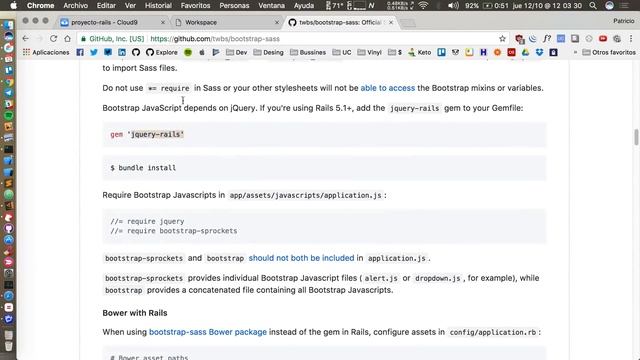Open the Google Drive bookmark icon
640x360 pixels.
coord(525,52)
